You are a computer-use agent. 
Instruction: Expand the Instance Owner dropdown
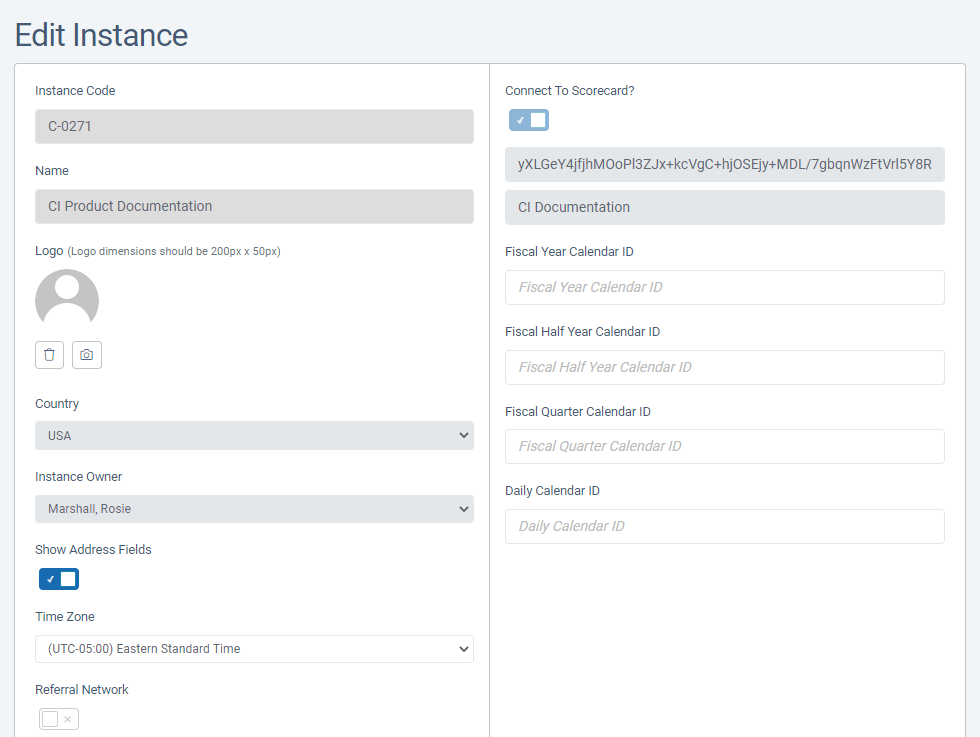tap(254, 509)
